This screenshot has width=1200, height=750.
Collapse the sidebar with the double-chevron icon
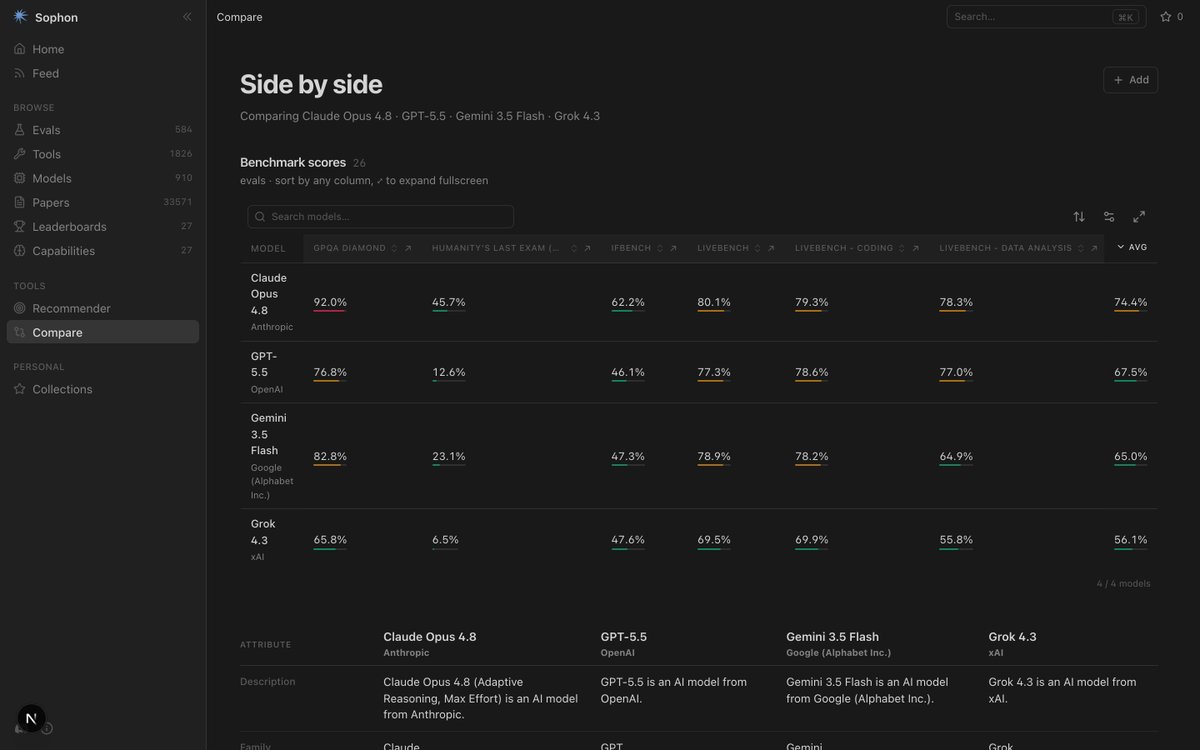point(187,17)
